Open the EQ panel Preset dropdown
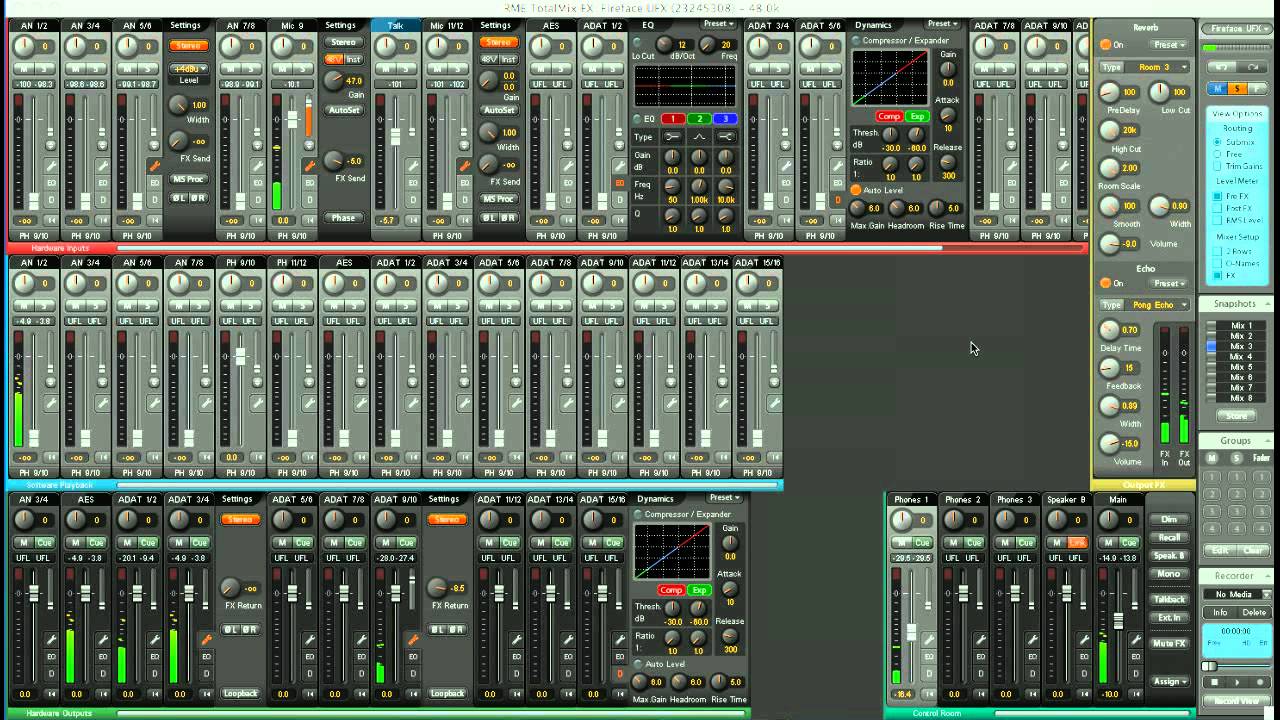 (x=719, y=24)
